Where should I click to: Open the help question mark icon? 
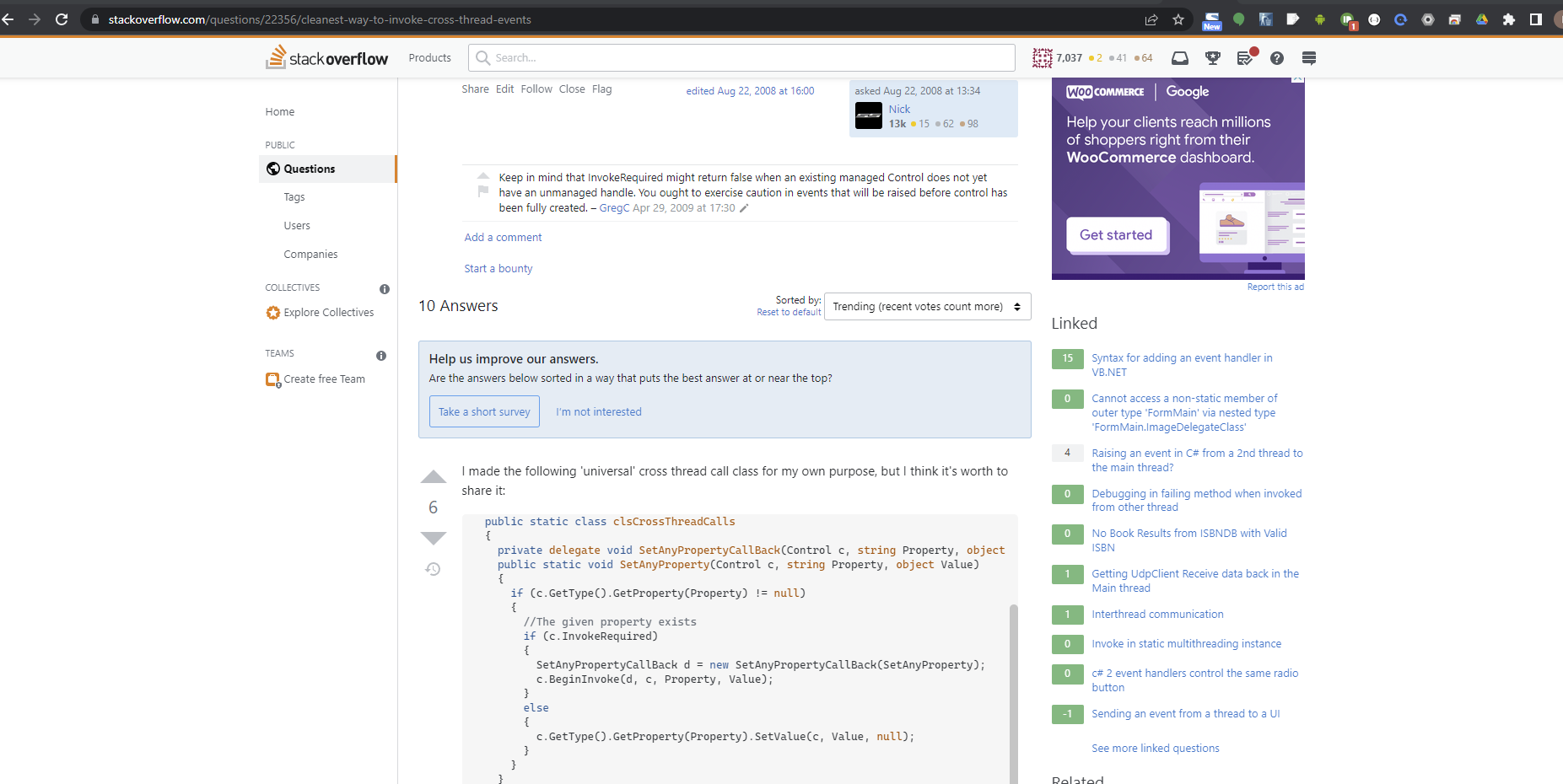(x=1277, y=58)
